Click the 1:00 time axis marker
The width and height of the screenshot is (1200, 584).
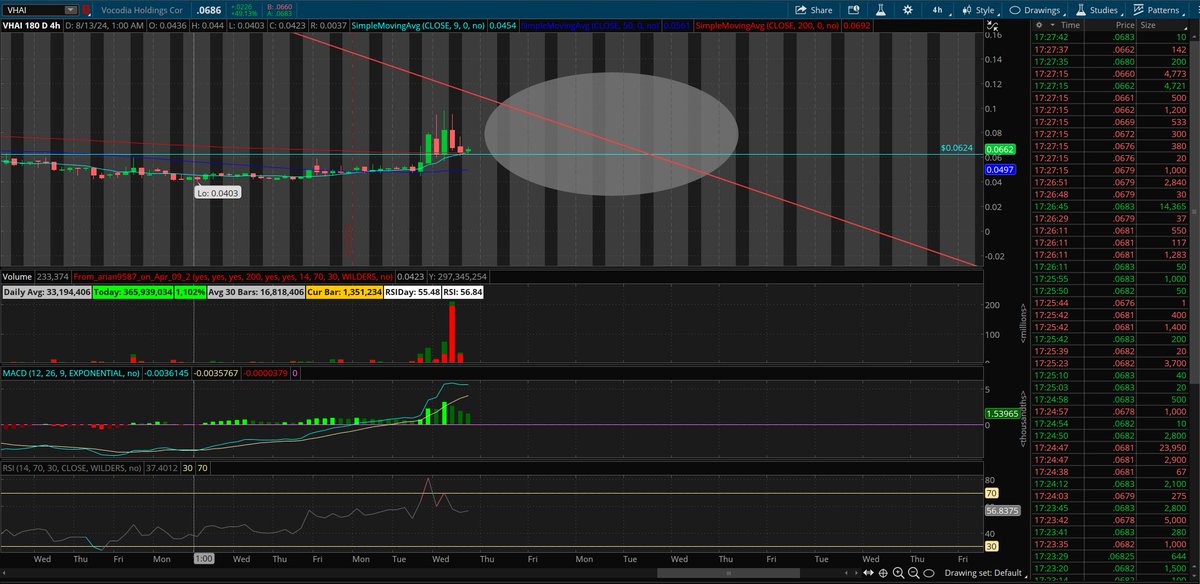(202, 560)
